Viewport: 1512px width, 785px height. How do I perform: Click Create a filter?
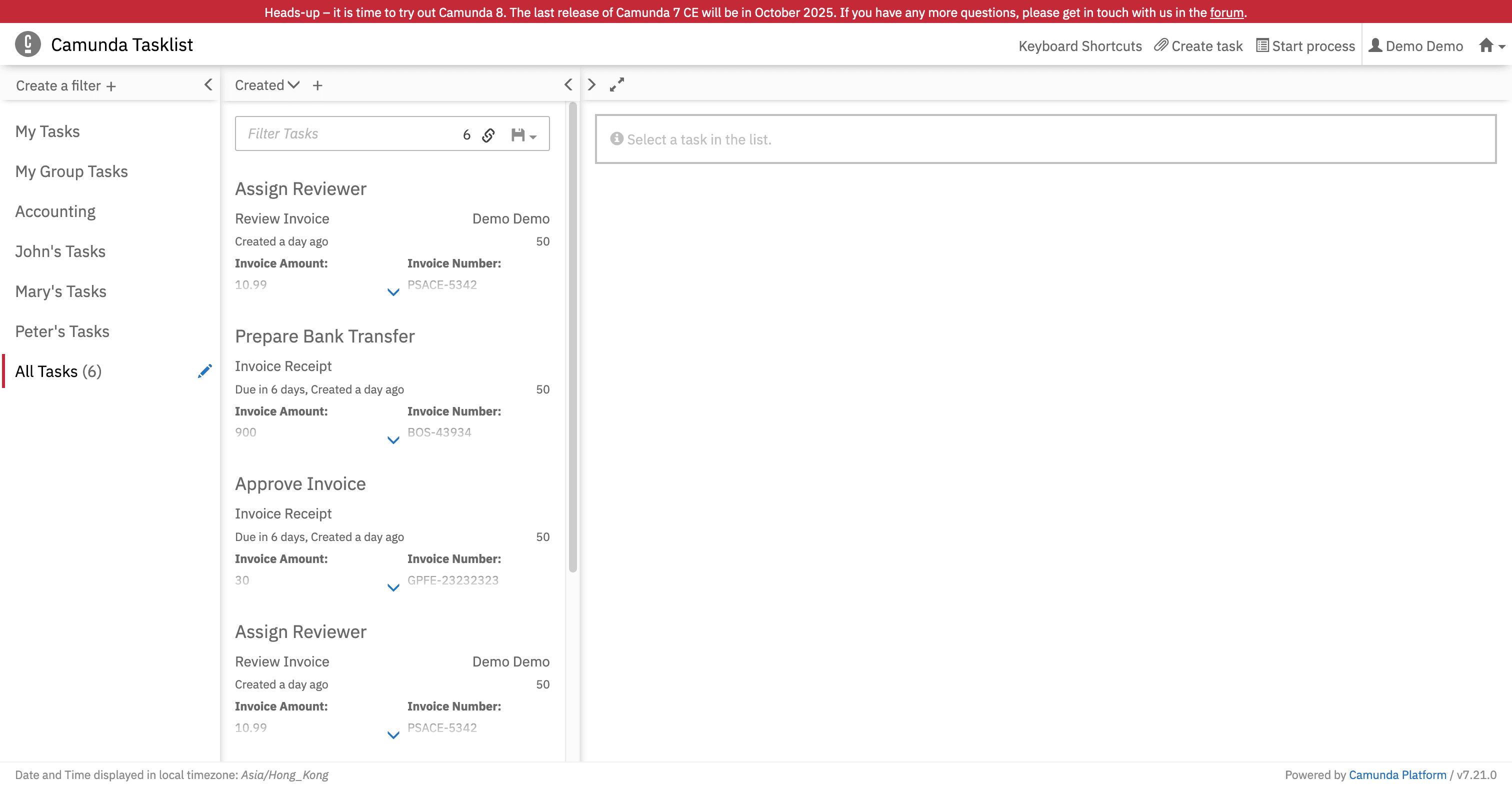pos(65,85)
